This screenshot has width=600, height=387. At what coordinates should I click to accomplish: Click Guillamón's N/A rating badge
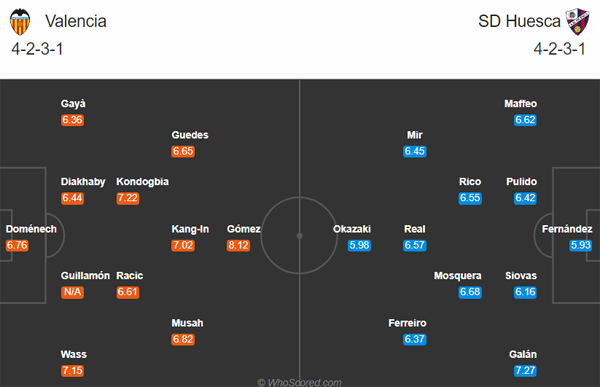pos(72,292)
